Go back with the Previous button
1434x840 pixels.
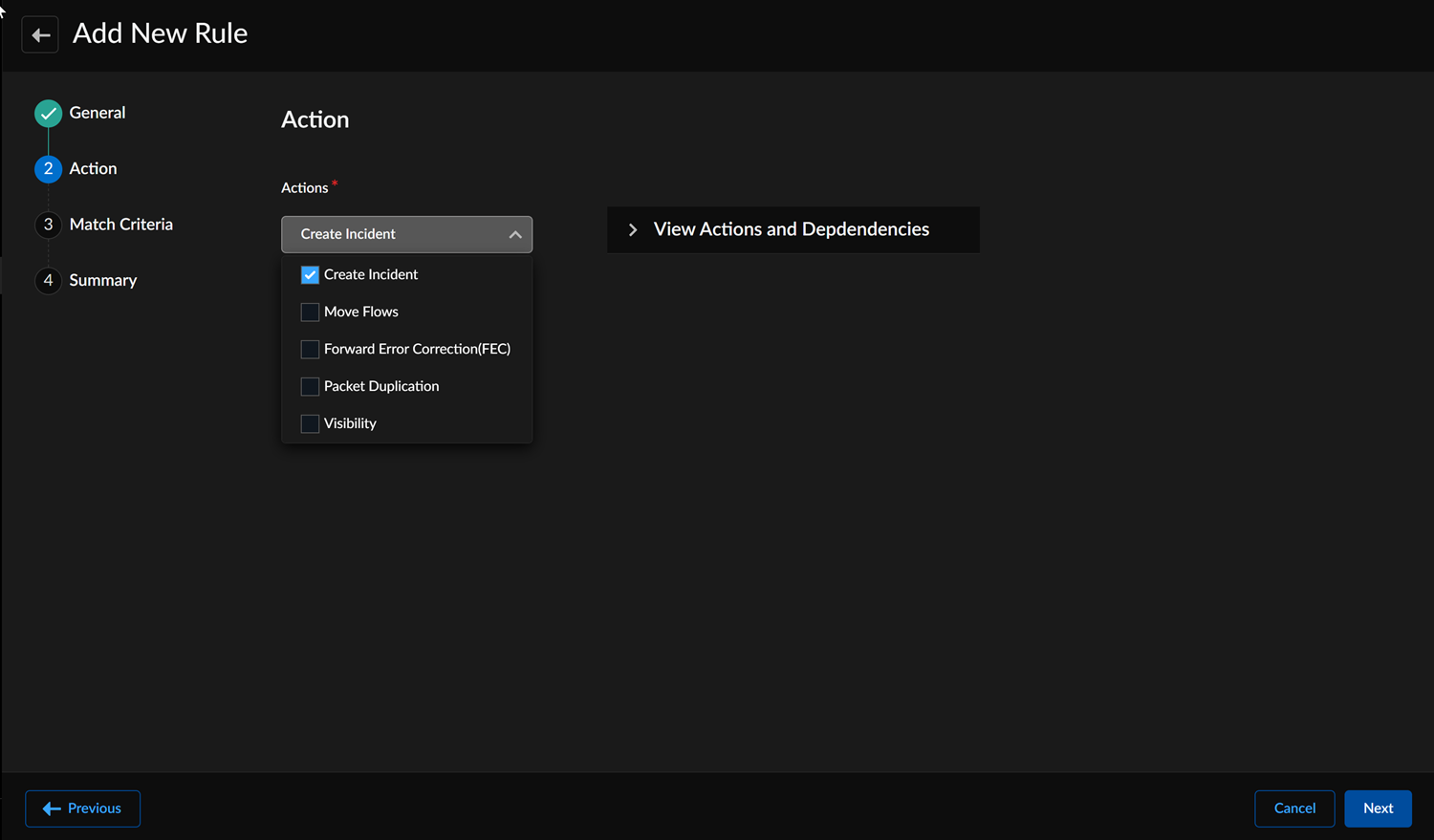tap(83, 808)
